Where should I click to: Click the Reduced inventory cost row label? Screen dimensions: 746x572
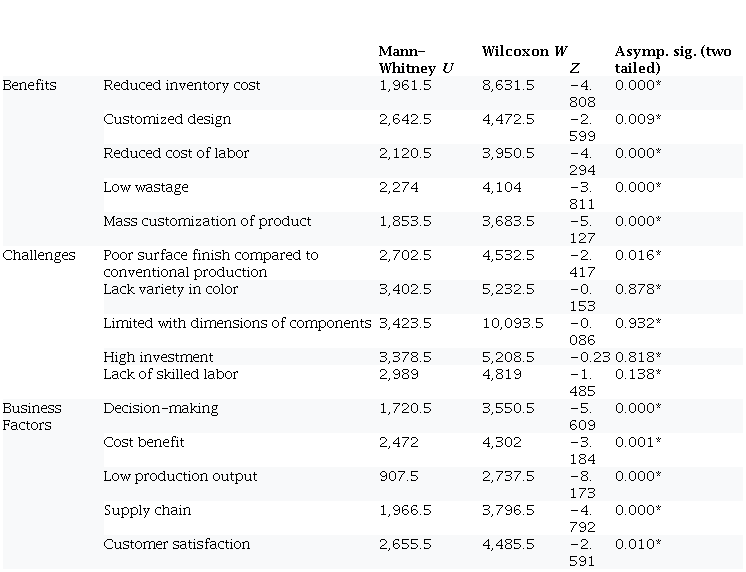pos(182,86)
